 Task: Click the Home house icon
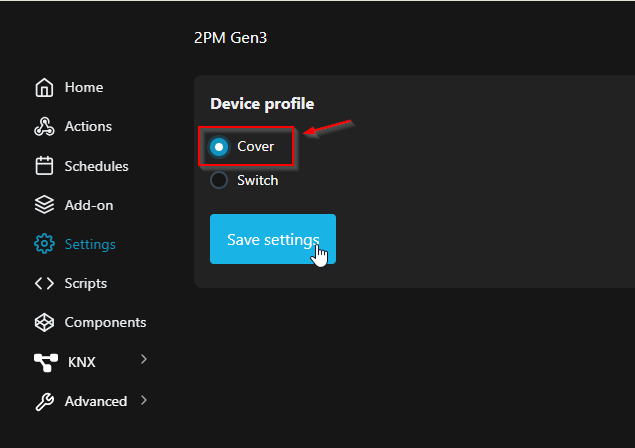(x=44, y=88)
